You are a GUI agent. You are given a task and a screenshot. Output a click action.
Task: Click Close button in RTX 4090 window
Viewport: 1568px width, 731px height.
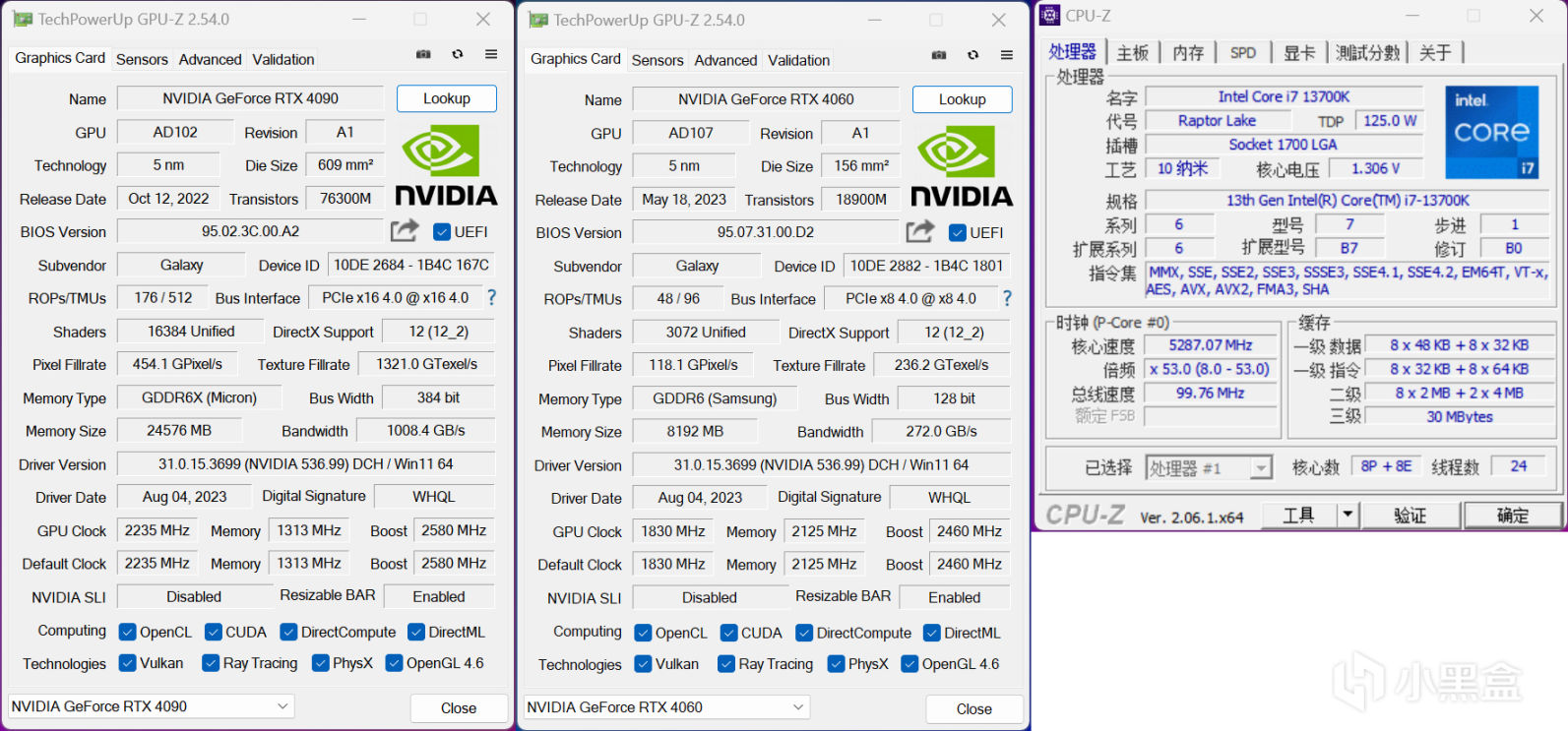(x=459, y=708)
